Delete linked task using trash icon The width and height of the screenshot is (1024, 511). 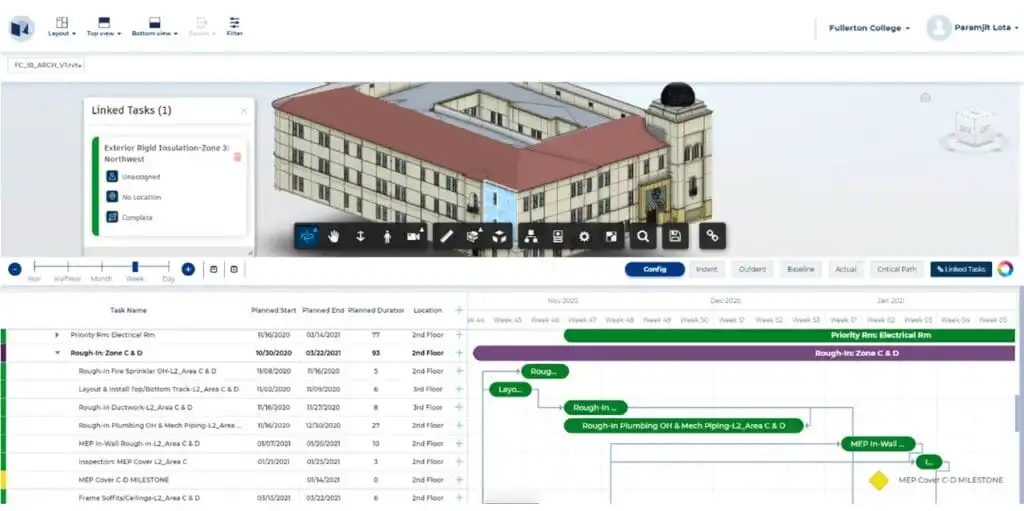tap(237, 157)
